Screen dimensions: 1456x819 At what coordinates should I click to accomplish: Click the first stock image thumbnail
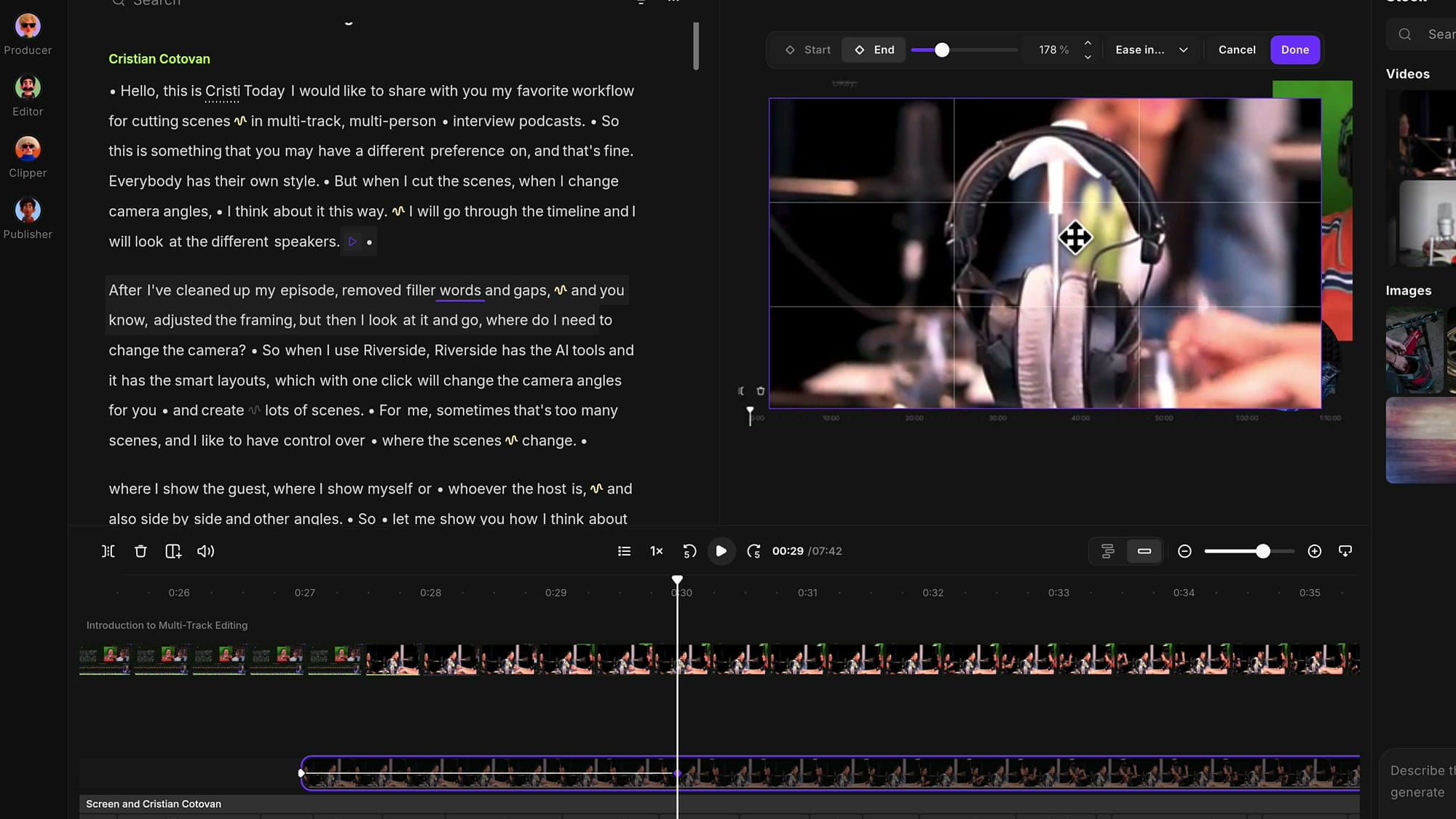click(x=1415, y=350)
